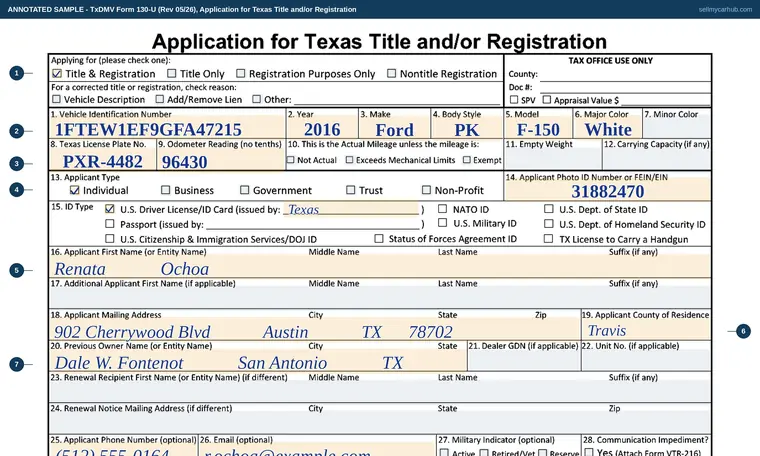Check U.S. Citizenship & Immigration Services/DOJ ID checkbox
The width and height of the screenshot is (760, 456).
(x=110, y=238)
